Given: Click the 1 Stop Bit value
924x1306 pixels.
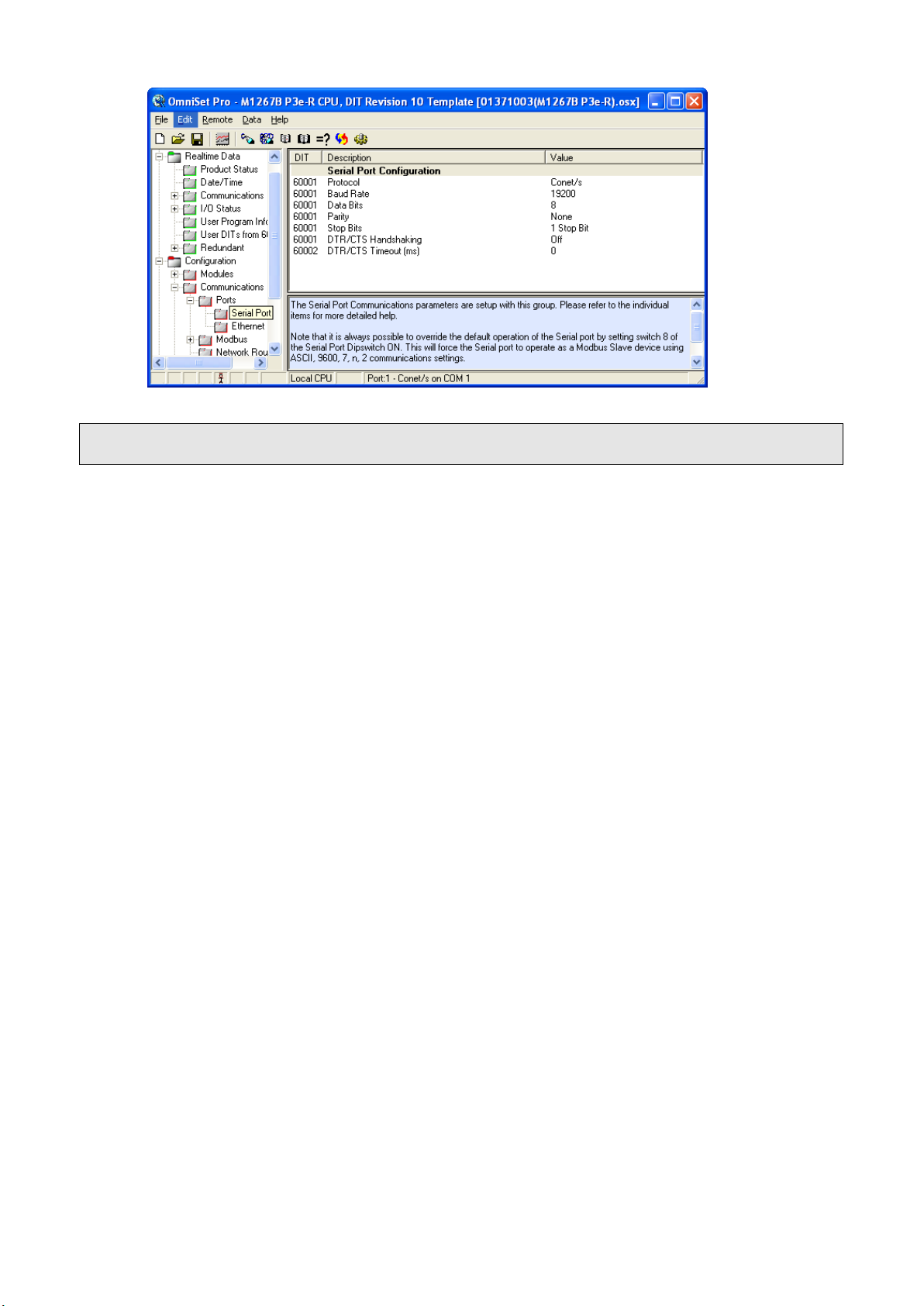Looking at the screenshot, I should [x=570, y=229].
